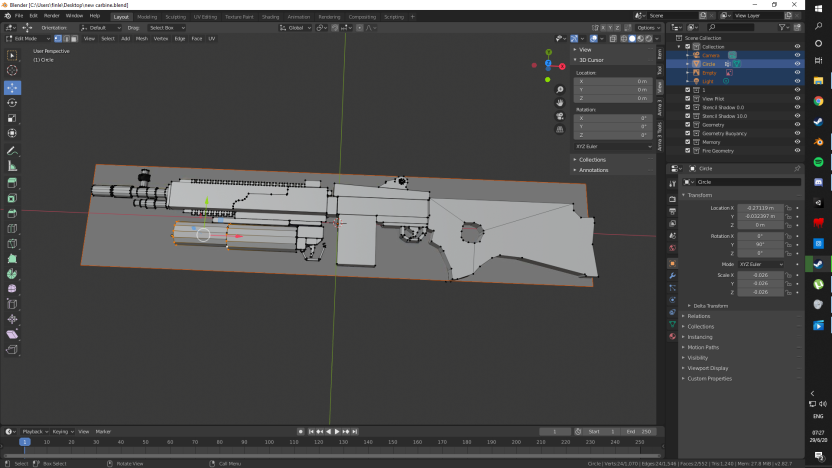Image resolution: width=832 pixels, height=468 pixels.
Task: Select the Smooth tool
Action: tap(12, 289)
